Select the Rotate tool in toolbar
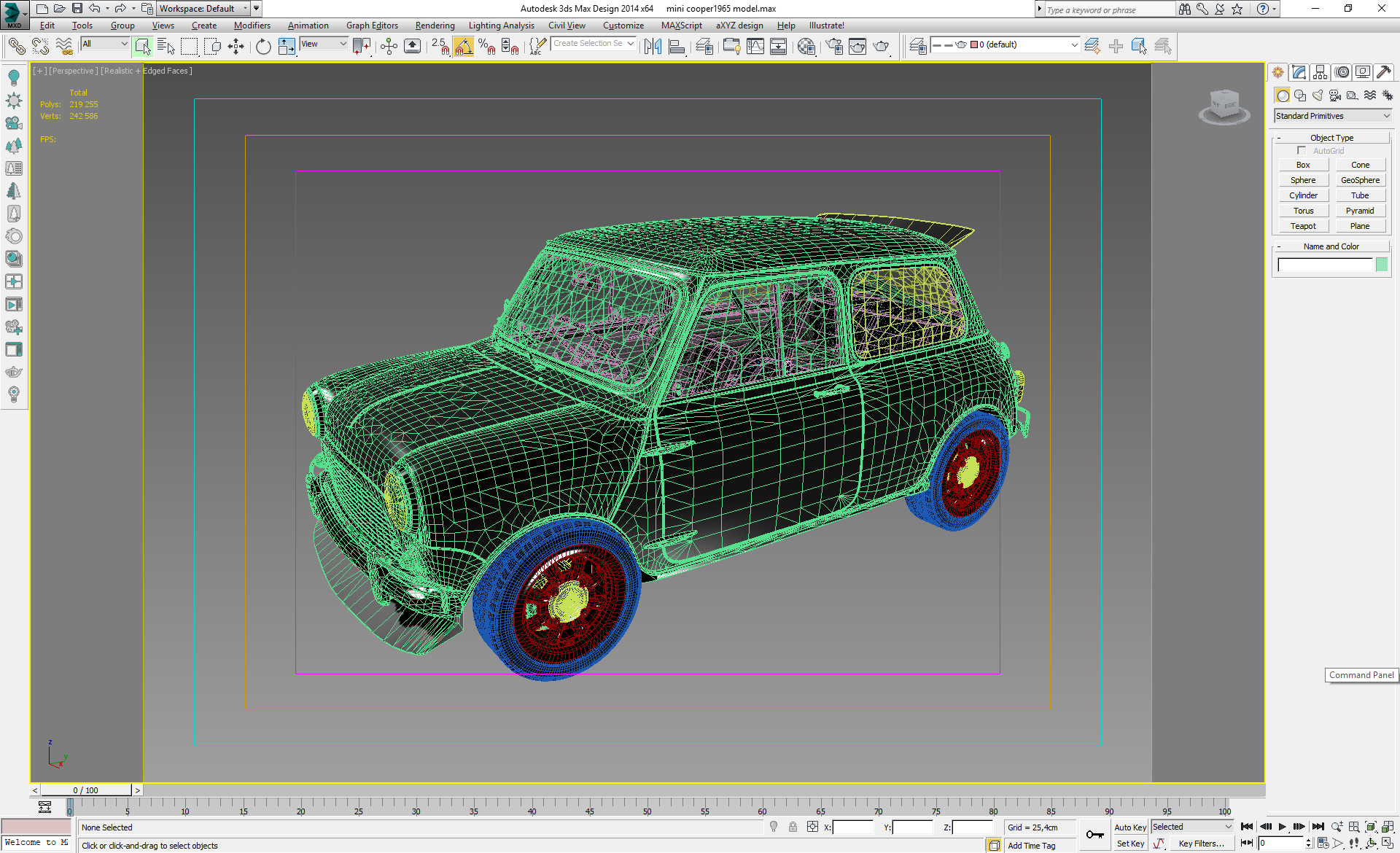The height and width of the screenshot is (853, 1400). 263,47
